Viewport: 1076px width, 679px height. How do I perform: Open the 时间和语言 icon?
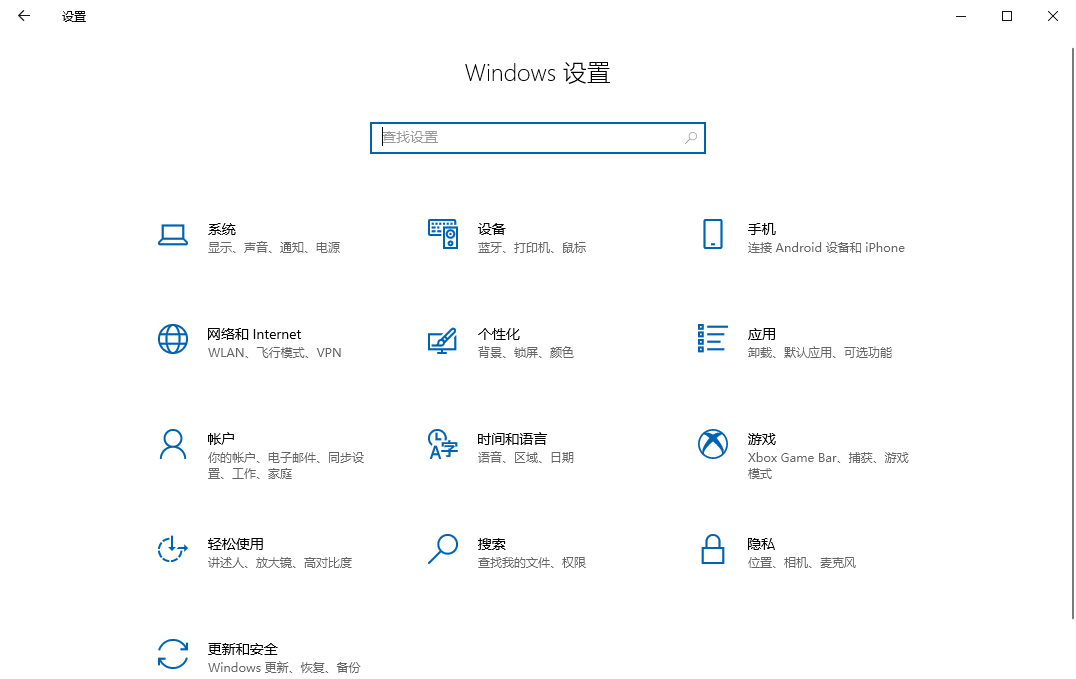pos(443,444)
